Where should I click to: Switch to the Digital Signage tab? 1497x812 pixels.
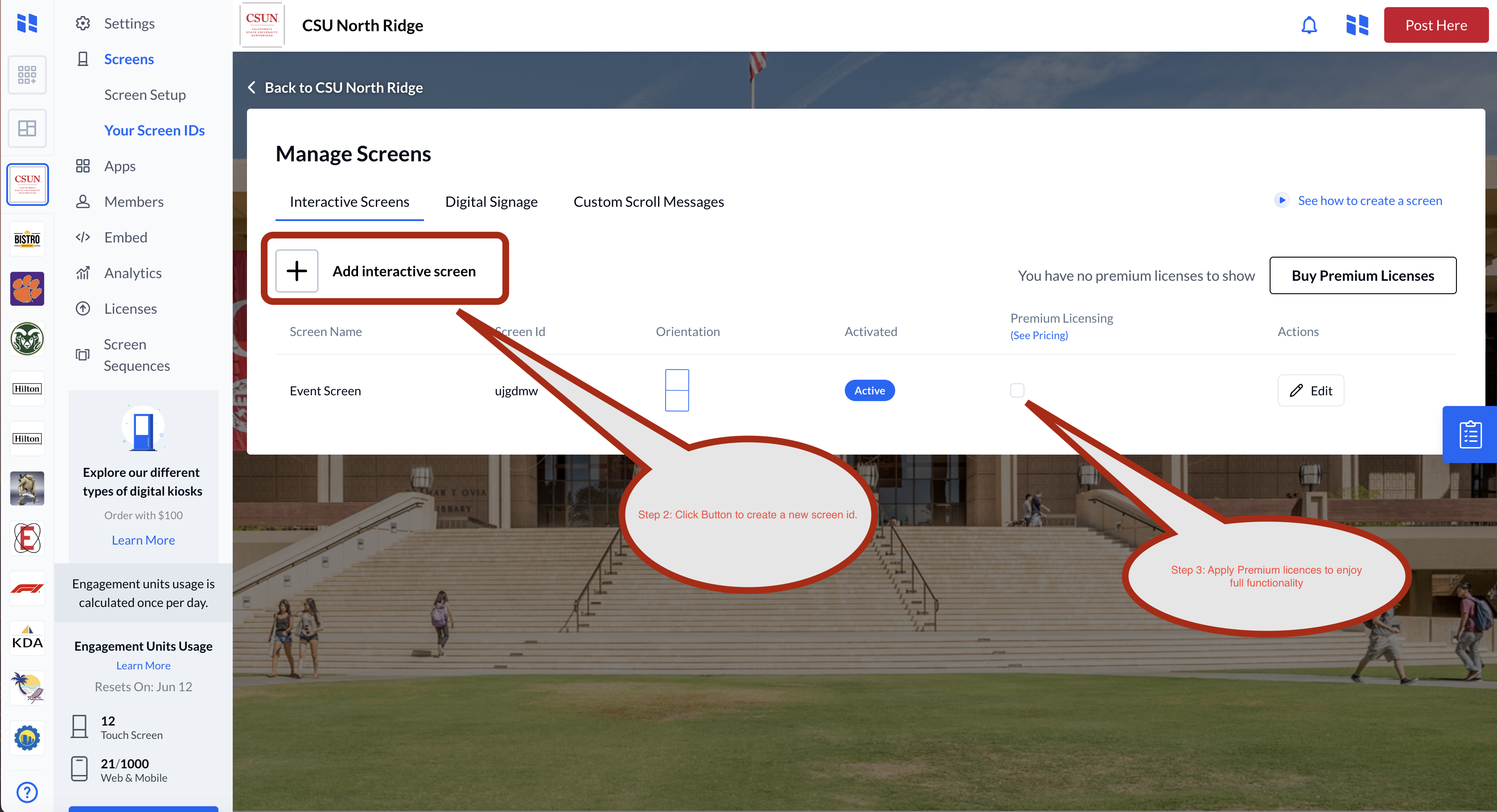tap(491, 201)
